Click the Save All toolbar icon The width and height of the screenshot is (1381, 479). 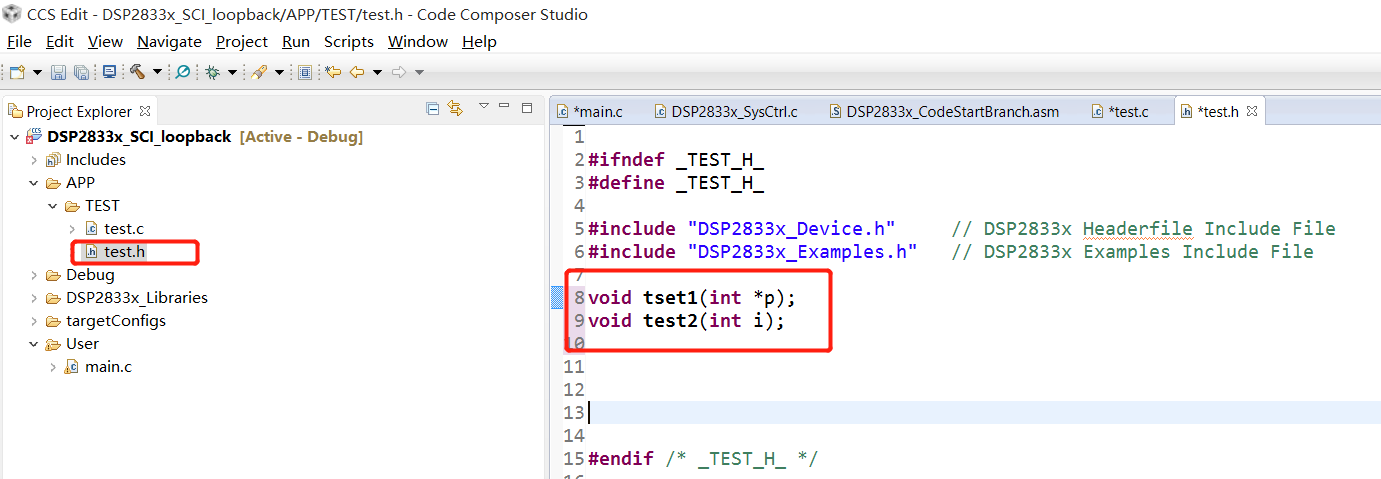click(81, 72)
